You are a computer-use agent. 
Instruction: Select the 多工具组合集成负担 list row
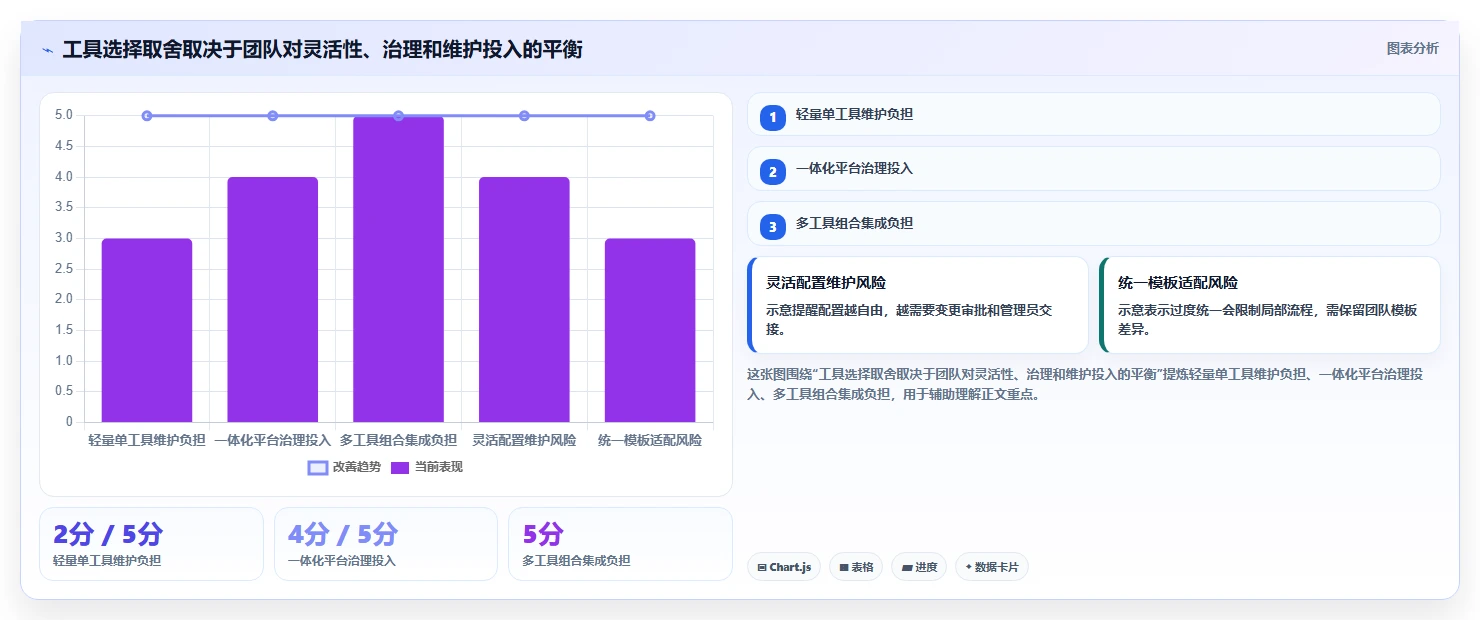pos(1094,224)
